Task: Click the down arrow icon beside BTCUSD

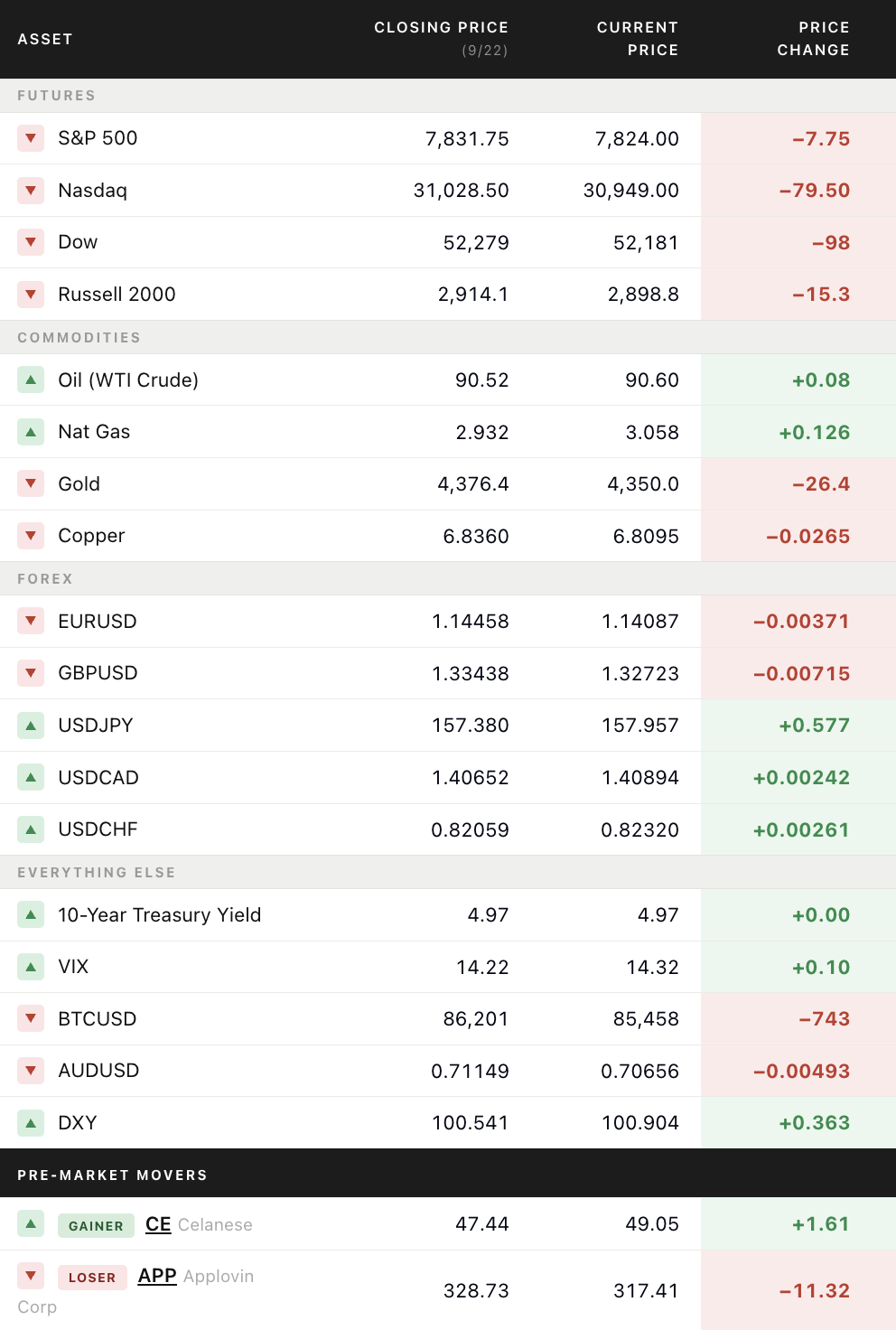Action: [x=31, y=1018]
